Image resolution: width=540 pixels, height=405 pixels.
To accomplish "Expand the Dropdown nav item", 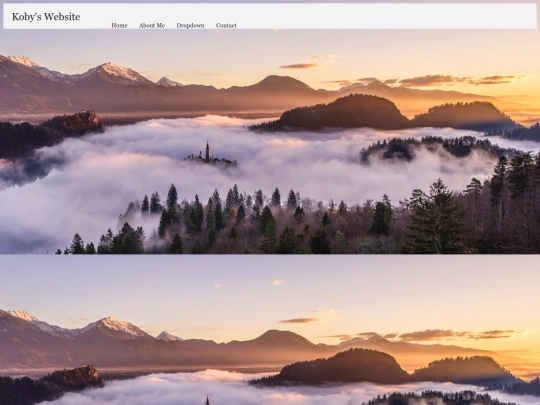I will (x=190, y=25).
